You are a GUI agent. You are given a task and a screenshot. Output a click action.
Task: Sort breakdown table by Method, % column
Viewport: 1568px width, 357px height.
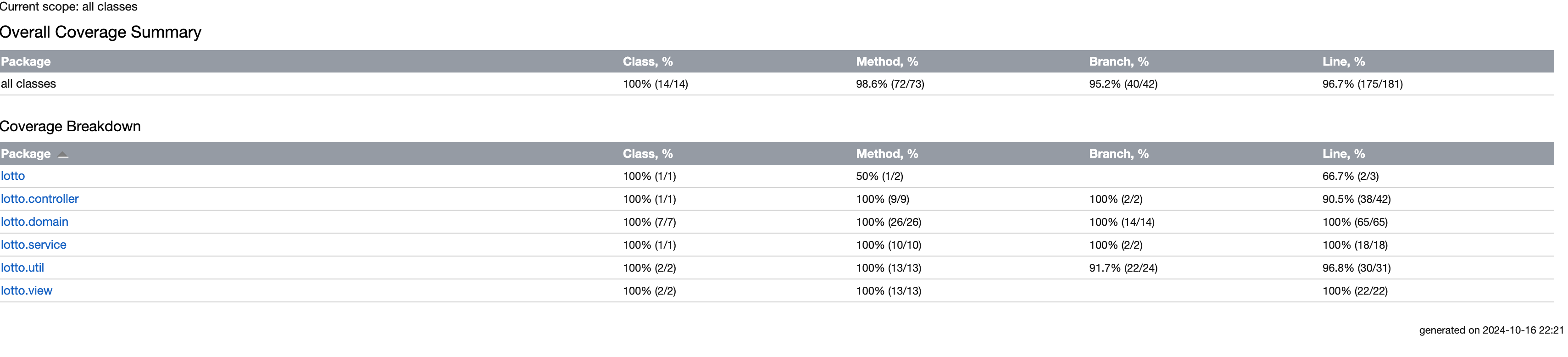(x=887, y=154)
